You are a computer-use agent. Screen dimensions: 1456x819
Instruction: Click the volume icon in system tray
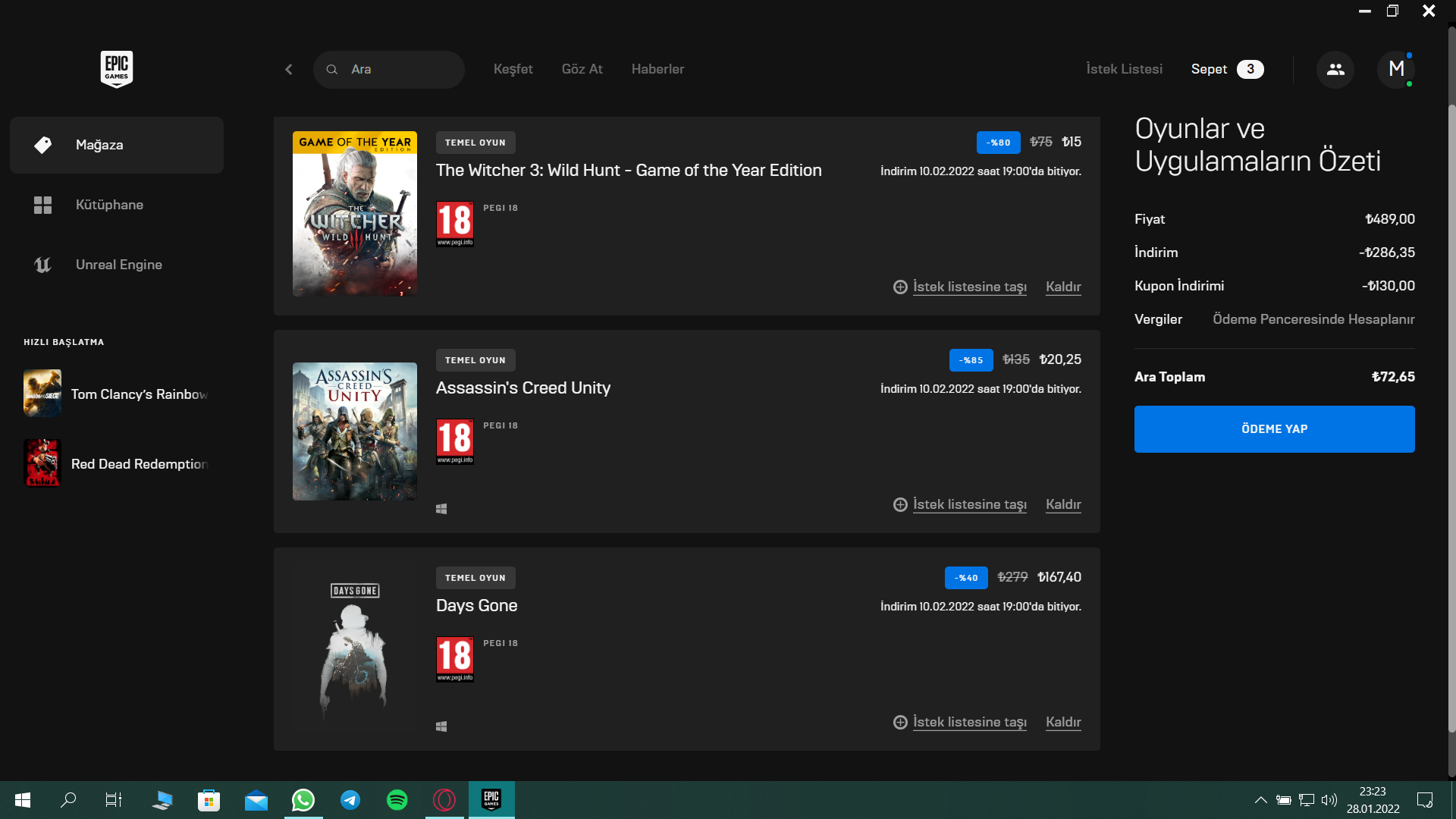pyautogui.click(x=1329, y=800)
